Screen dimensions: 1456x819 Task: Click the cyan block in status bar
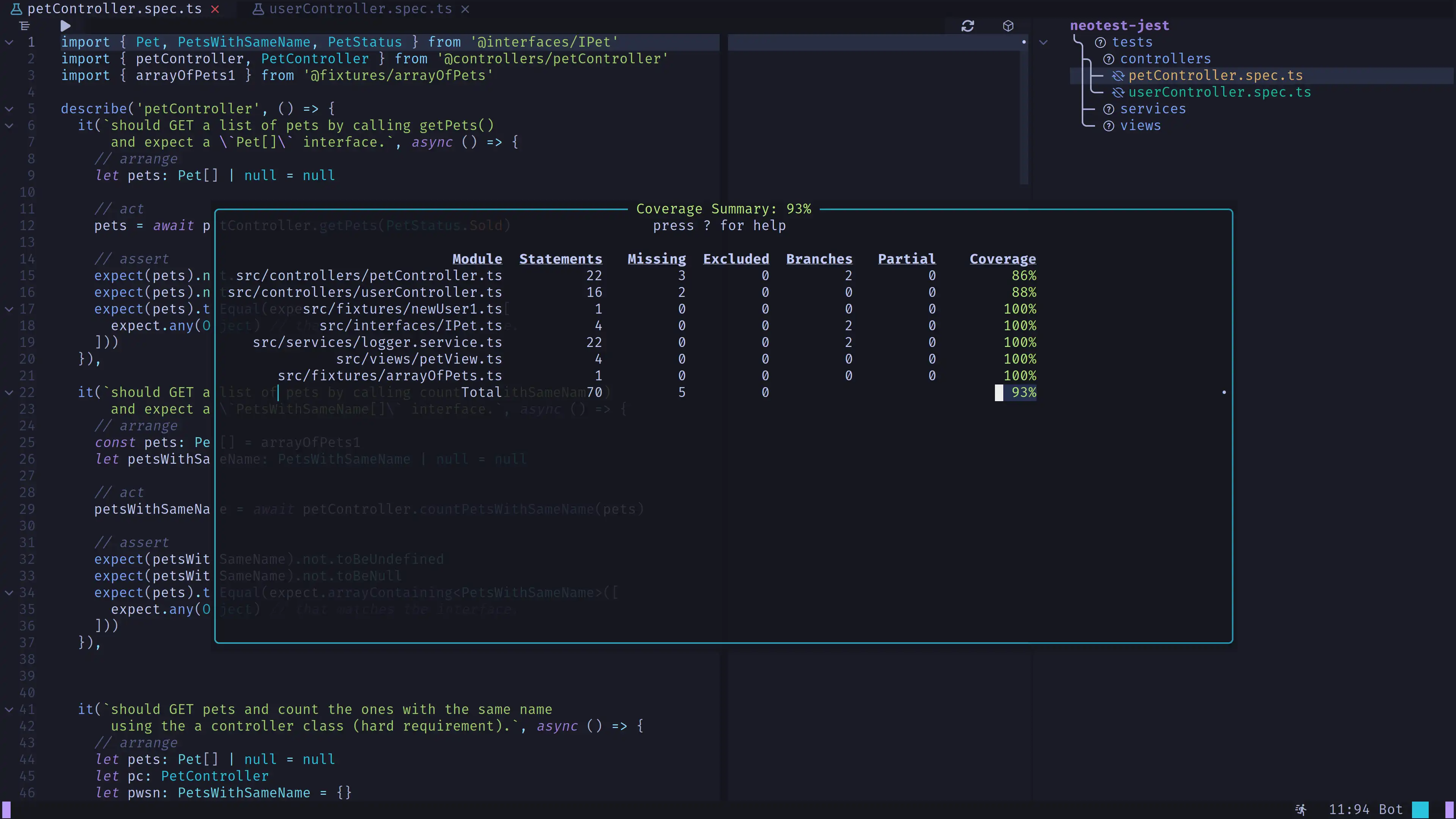pyautogui.click(x=1420, y=810)
